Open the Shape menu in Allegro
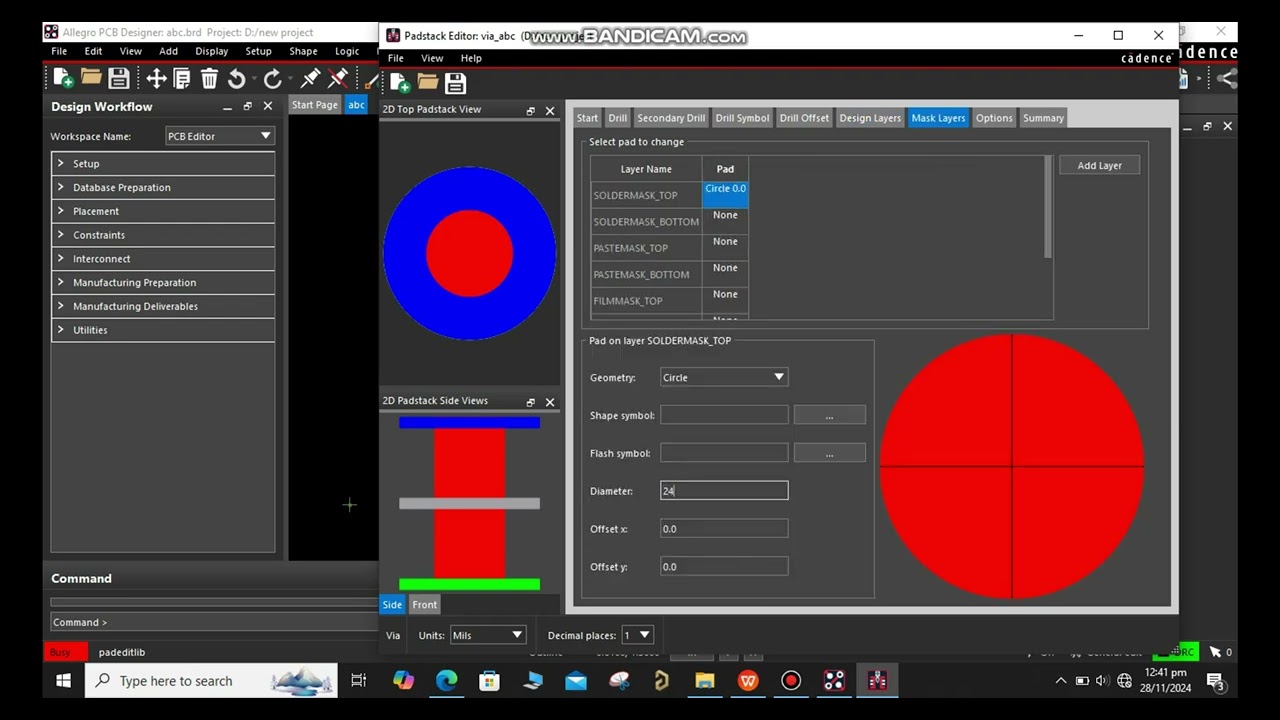Image resolution: width=1280 pixels, height=720 pixels. [x=303, y=51]
